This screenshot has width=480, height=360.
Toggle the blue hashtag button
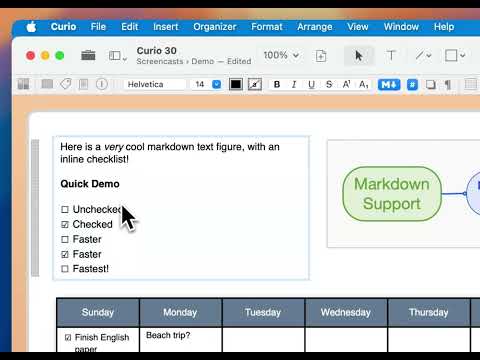[412, 84]
